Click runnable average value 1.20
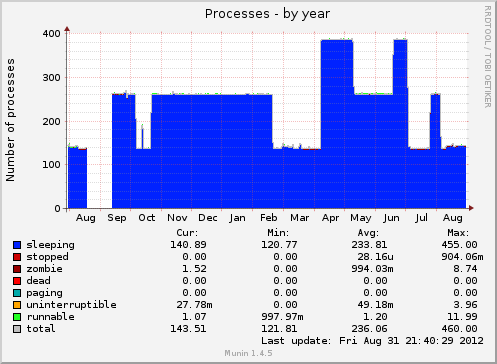Screen dimensions: 497x364 click(x=375, y=317)
